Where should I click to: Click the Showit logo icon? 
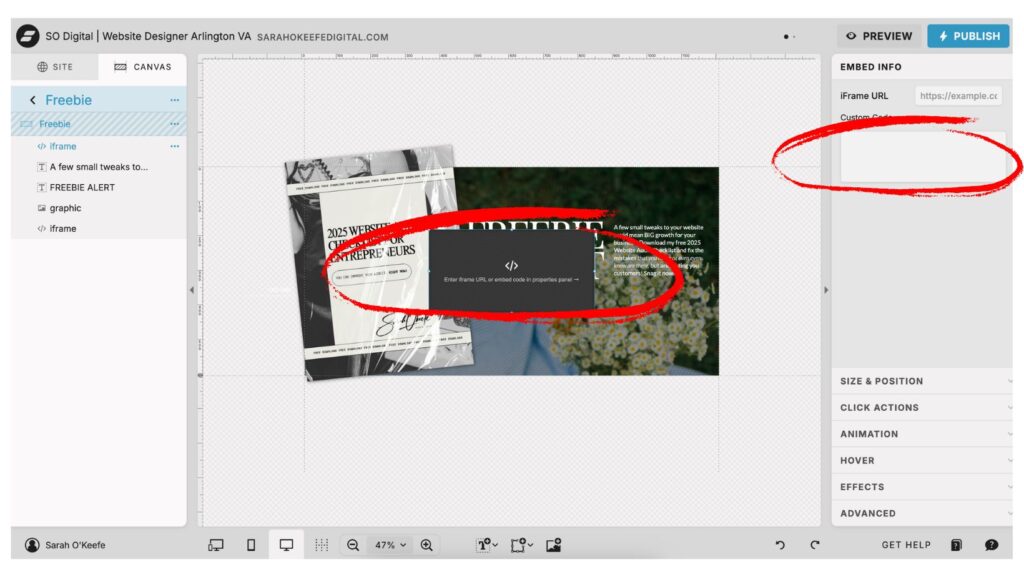point(27,36)
